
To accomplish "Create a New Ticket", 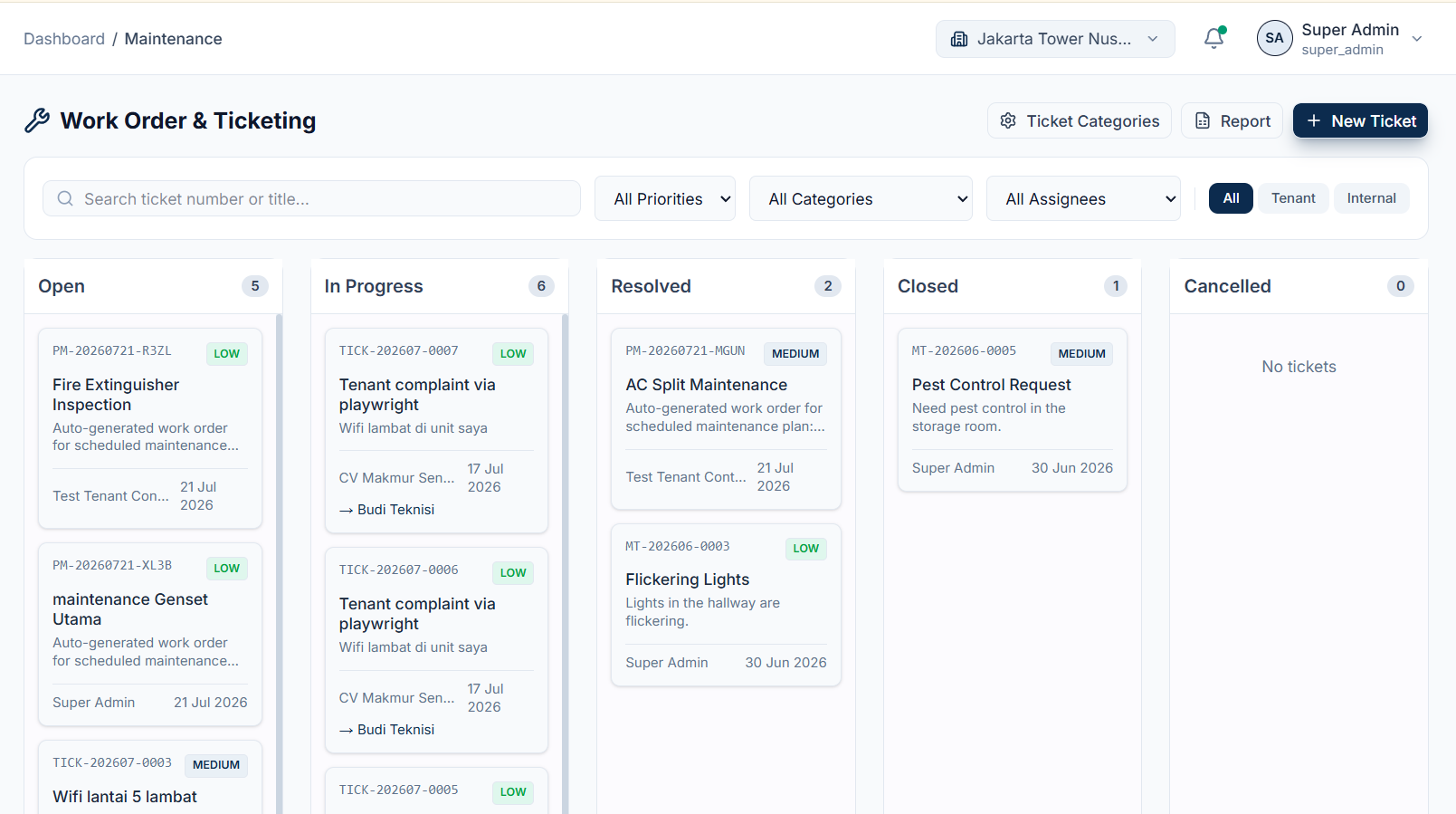I will pos(1360,120).
